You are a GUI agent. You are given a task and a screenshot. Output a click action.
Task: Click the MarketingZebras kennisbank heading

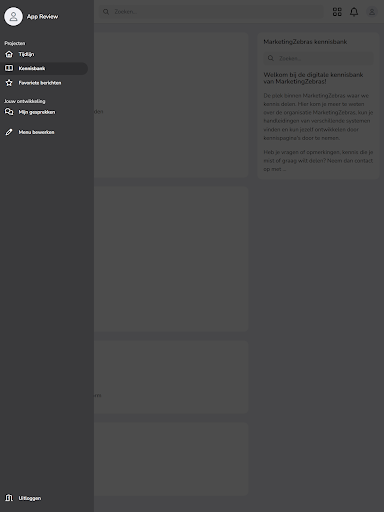[305, 42]
